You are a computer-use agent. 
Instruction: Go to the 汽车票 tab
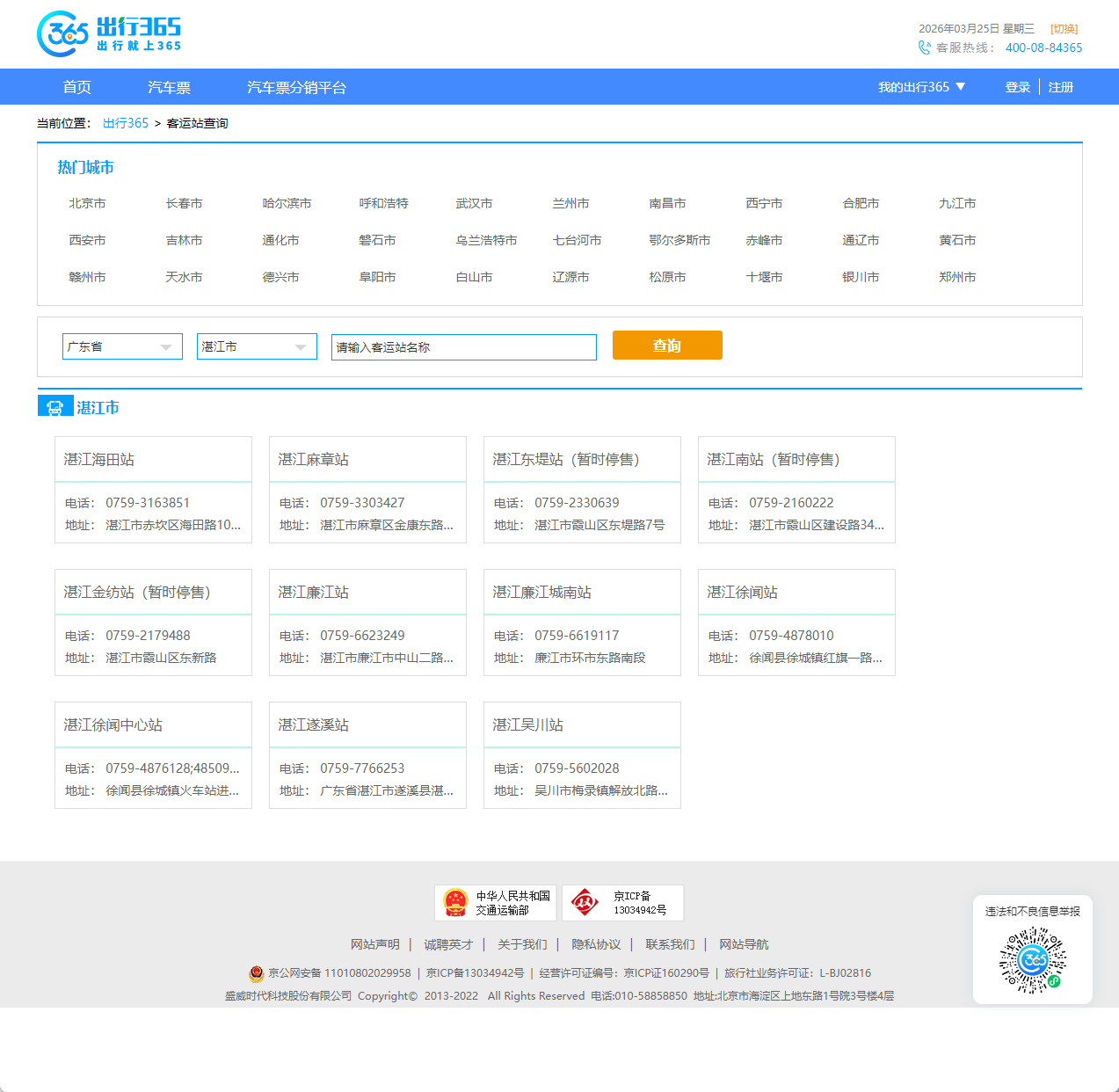coord(169,87)
